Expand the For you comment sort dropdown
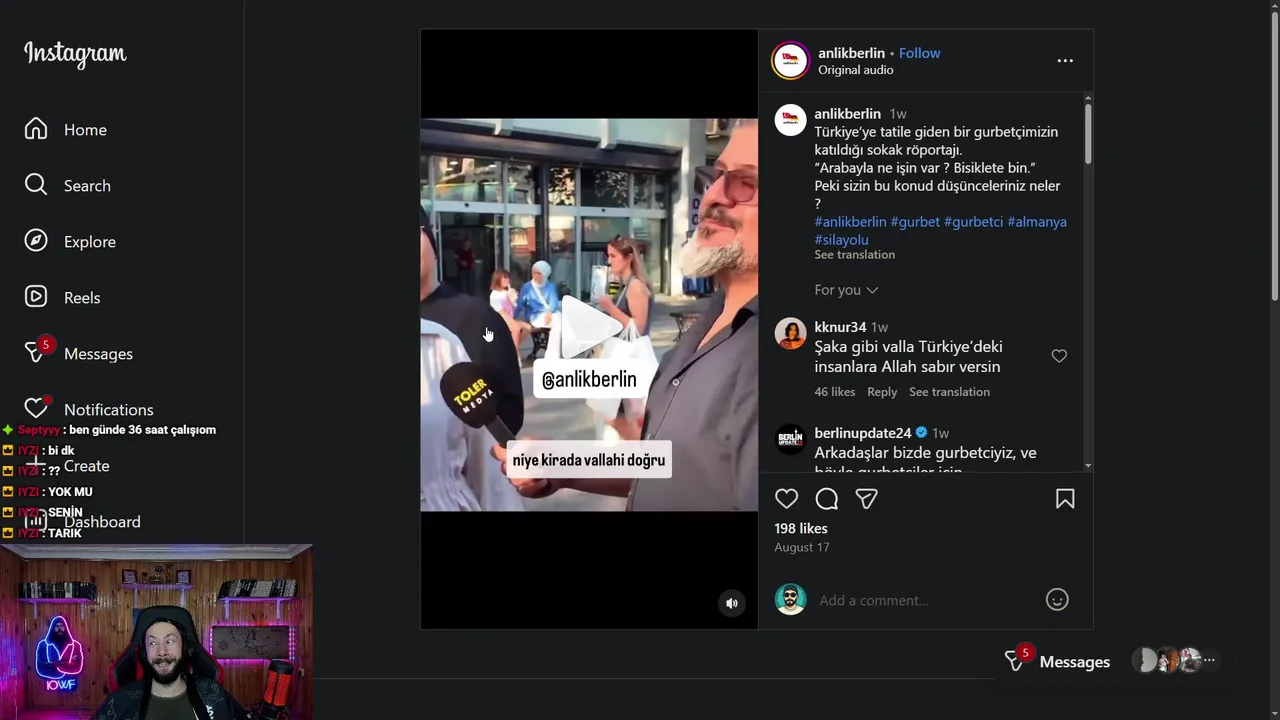Viewport: 1280px width, 720px height. (846, 290)
